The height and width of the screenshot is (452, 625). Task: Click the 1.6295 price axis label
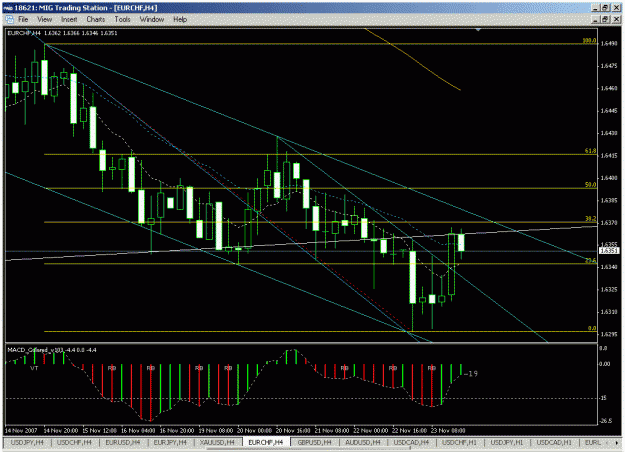[x=609, y=334]
